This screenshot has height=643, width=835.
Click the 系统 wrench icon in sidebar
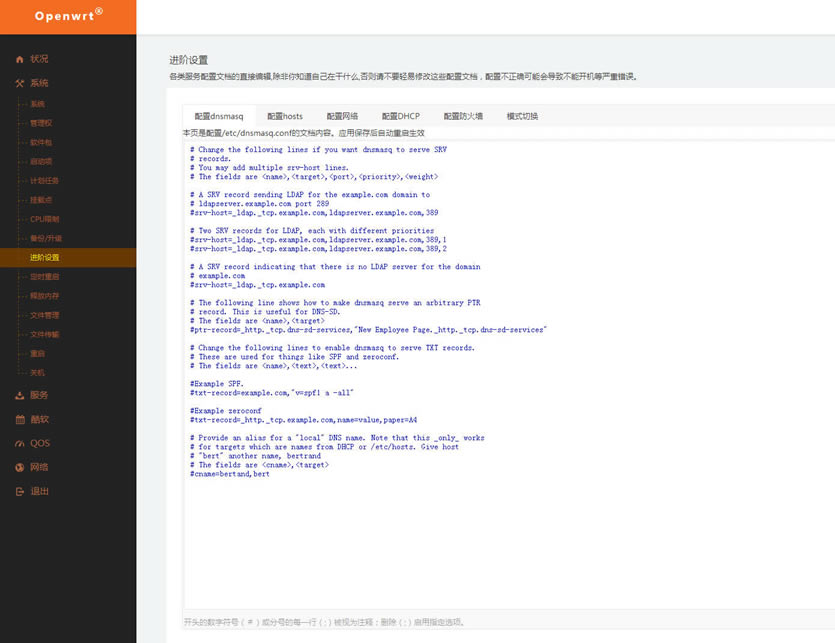tap(19, 84)
